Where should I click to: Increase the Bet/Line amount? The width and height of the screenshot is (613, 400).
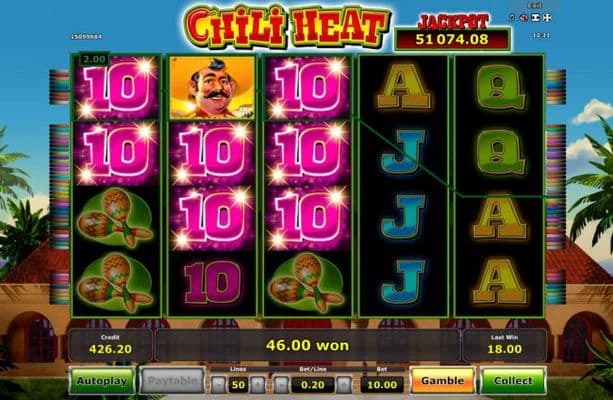(344, 385)
